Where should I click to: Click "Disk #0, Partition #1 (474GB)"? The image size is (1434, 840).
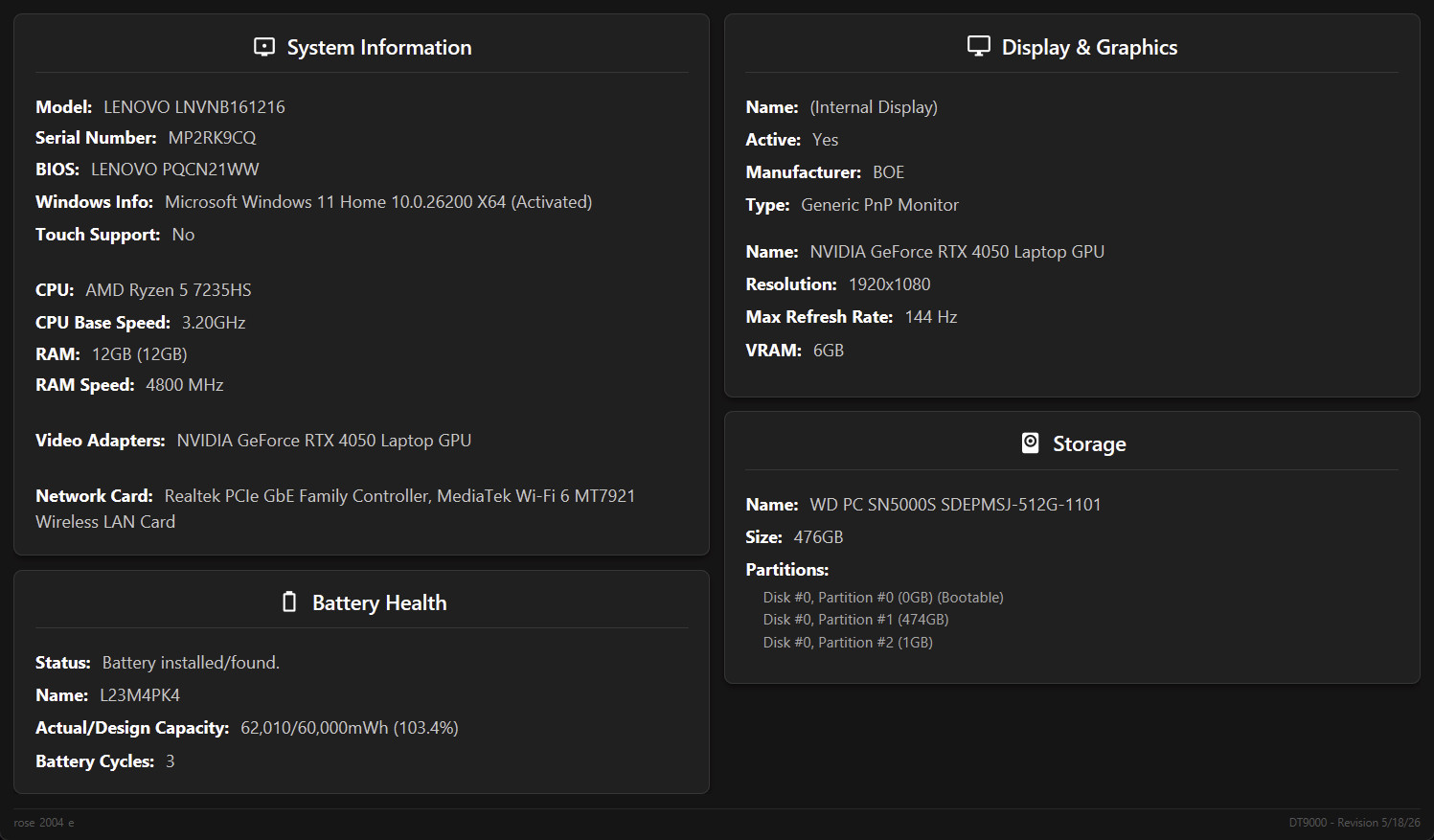(x=856, y=620)
